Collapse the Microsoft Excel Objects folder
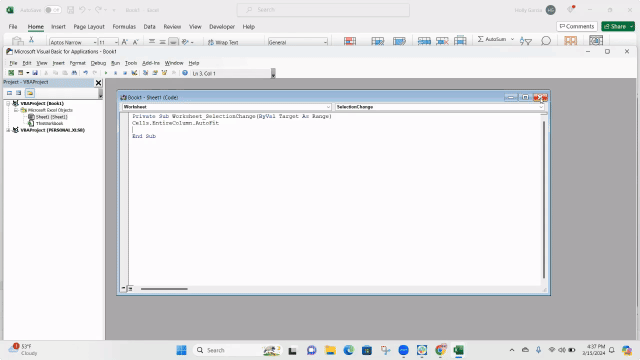The image size is (640, 360). click(x=16, y=110)
